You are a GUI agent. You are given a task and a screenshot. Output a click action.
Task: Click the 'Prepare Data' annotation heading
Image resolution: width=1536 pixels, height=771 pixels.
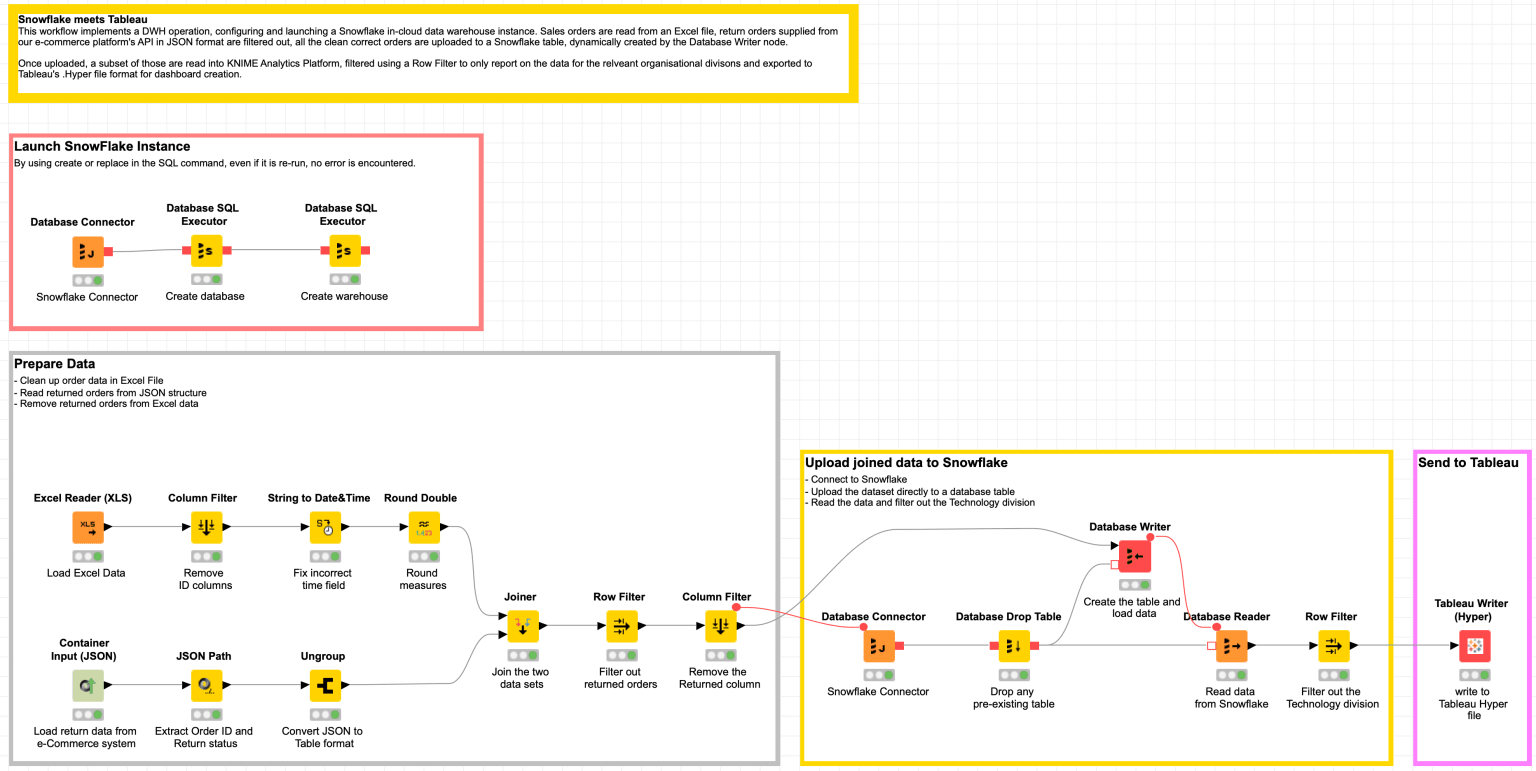coord(55,364)
